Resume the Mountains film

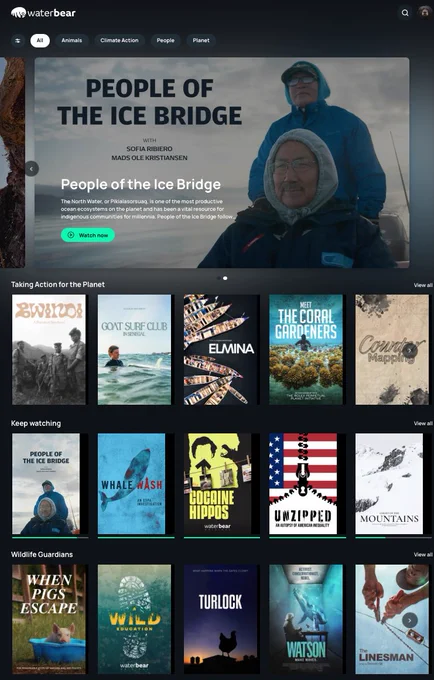(x=389, y=484)
